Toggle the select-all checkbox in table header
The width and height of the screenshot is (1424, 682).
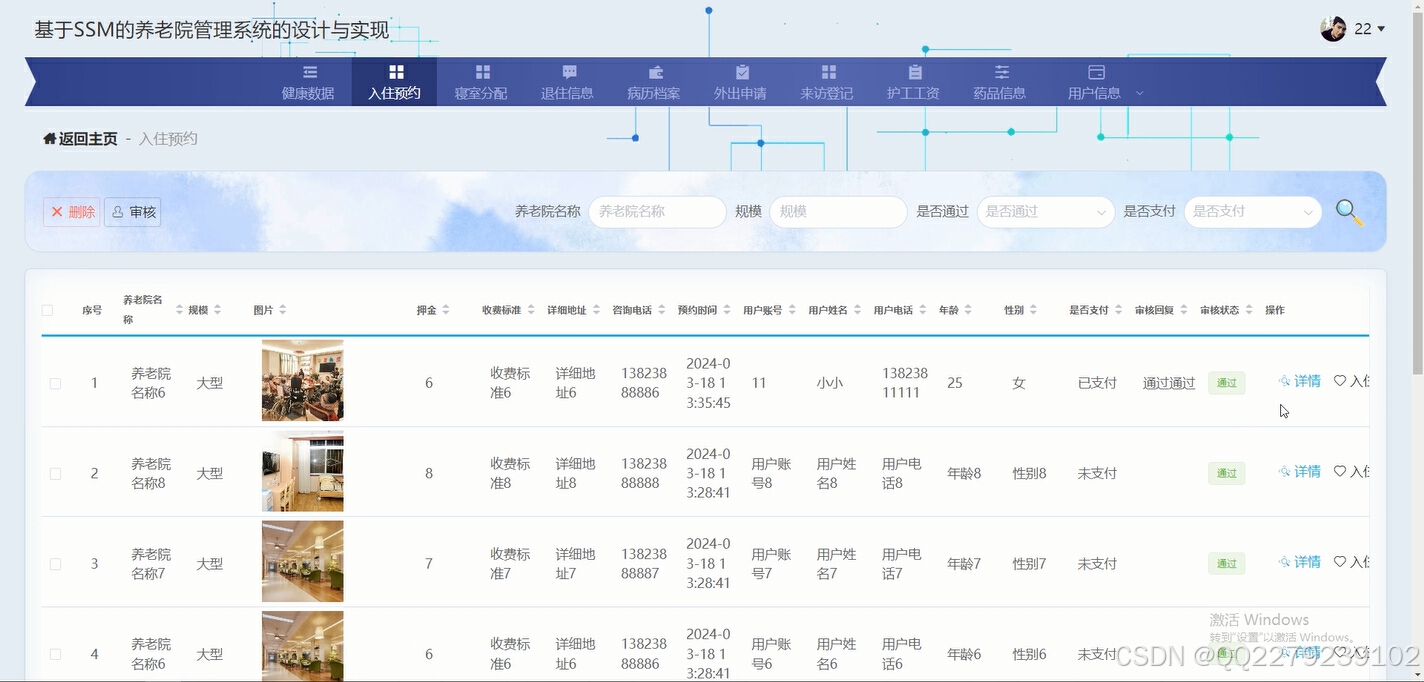pyautogui.click(x=46, y=309)
